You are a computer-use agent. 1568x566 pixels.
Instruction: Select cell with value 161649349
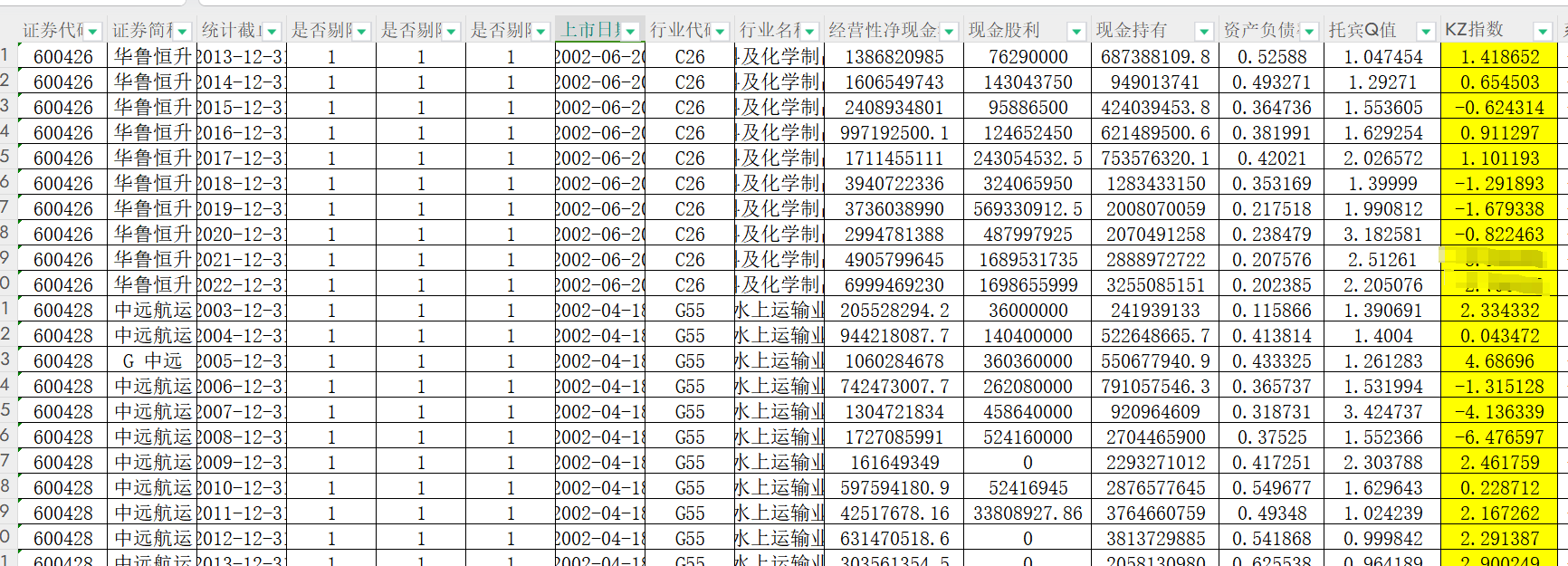coord(894,462)
